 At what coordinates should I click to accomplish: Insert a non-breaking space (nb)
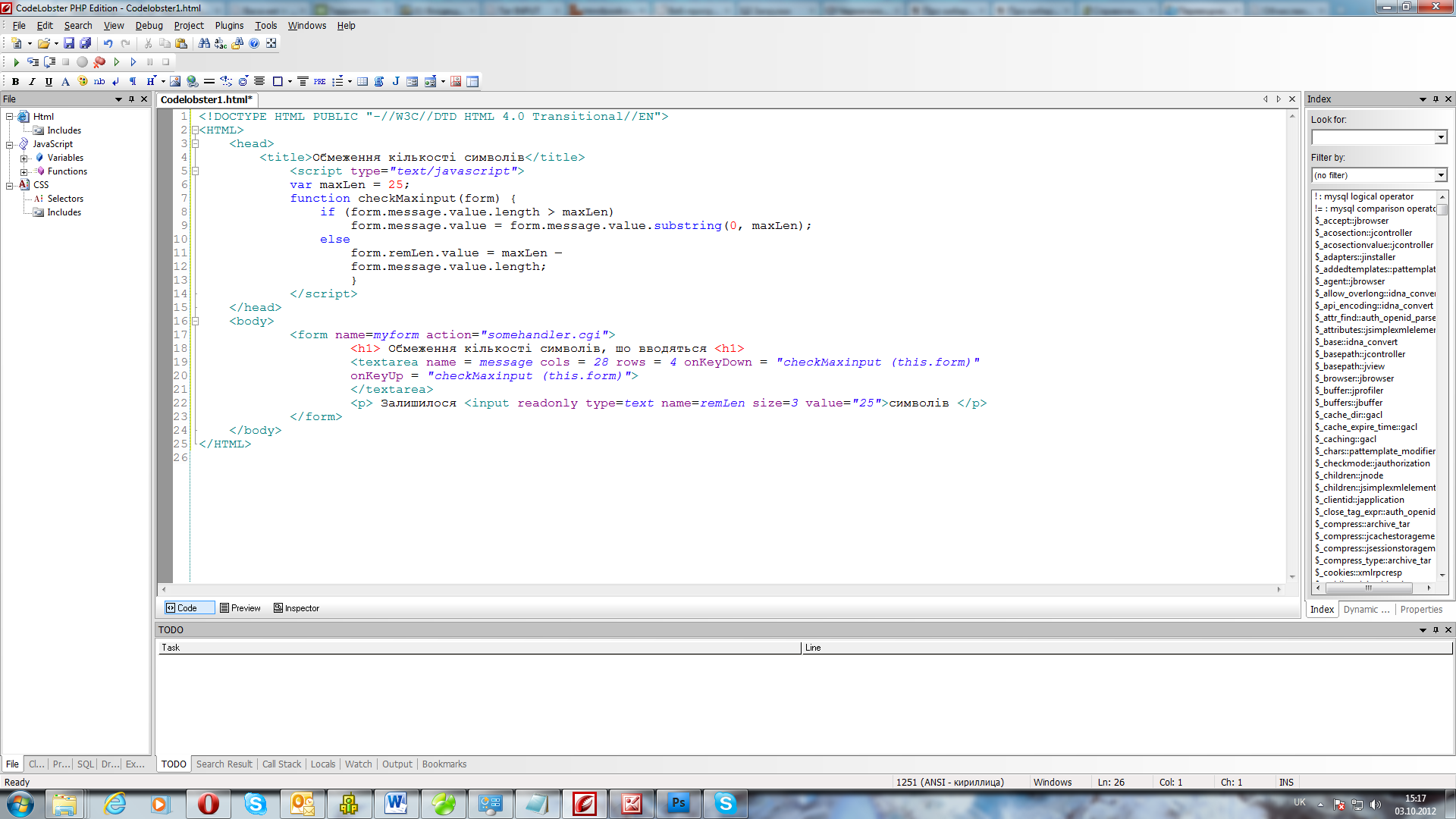coord(99,82)
